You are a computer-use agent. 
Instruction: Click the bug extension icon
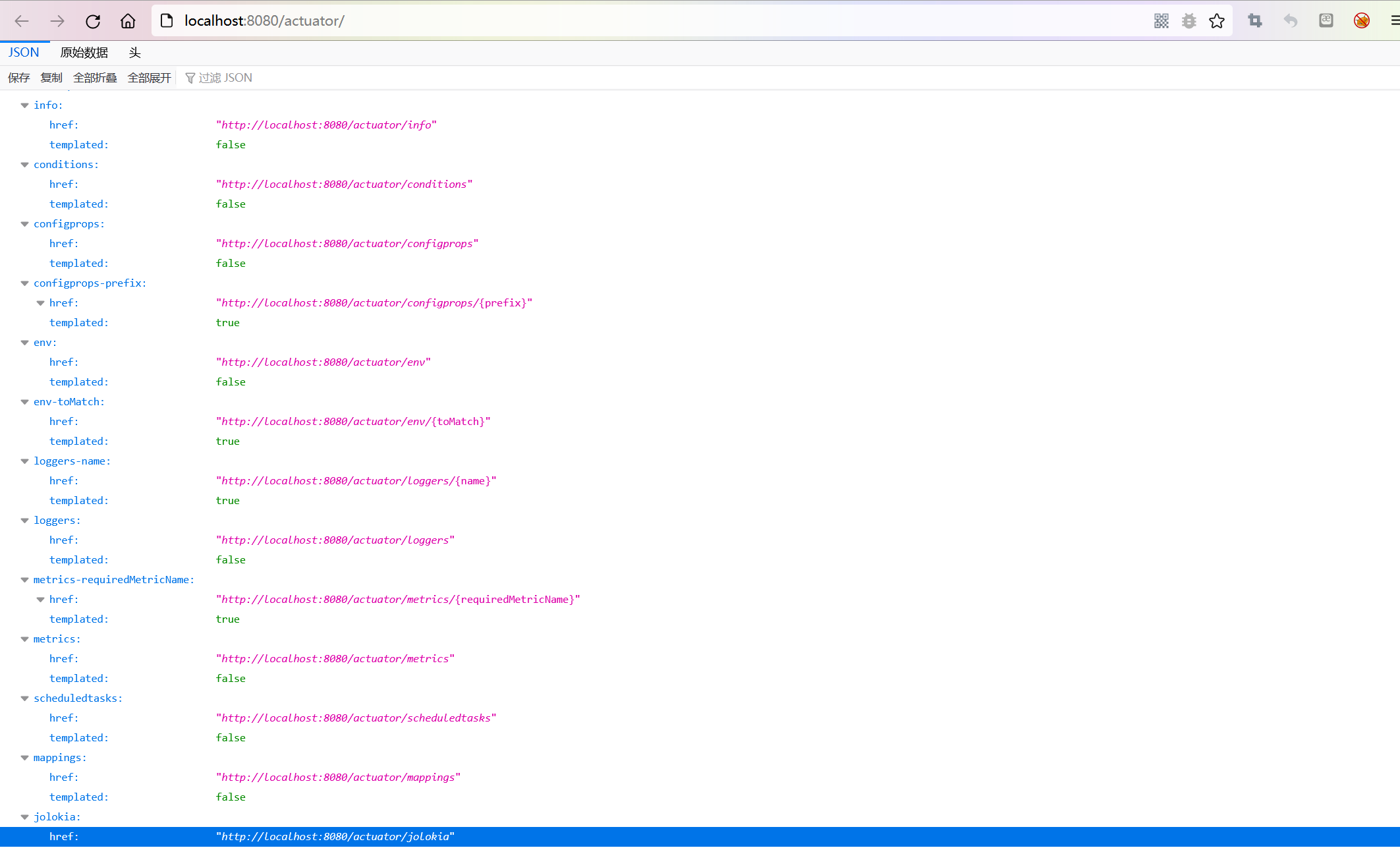coord(1189,21)
